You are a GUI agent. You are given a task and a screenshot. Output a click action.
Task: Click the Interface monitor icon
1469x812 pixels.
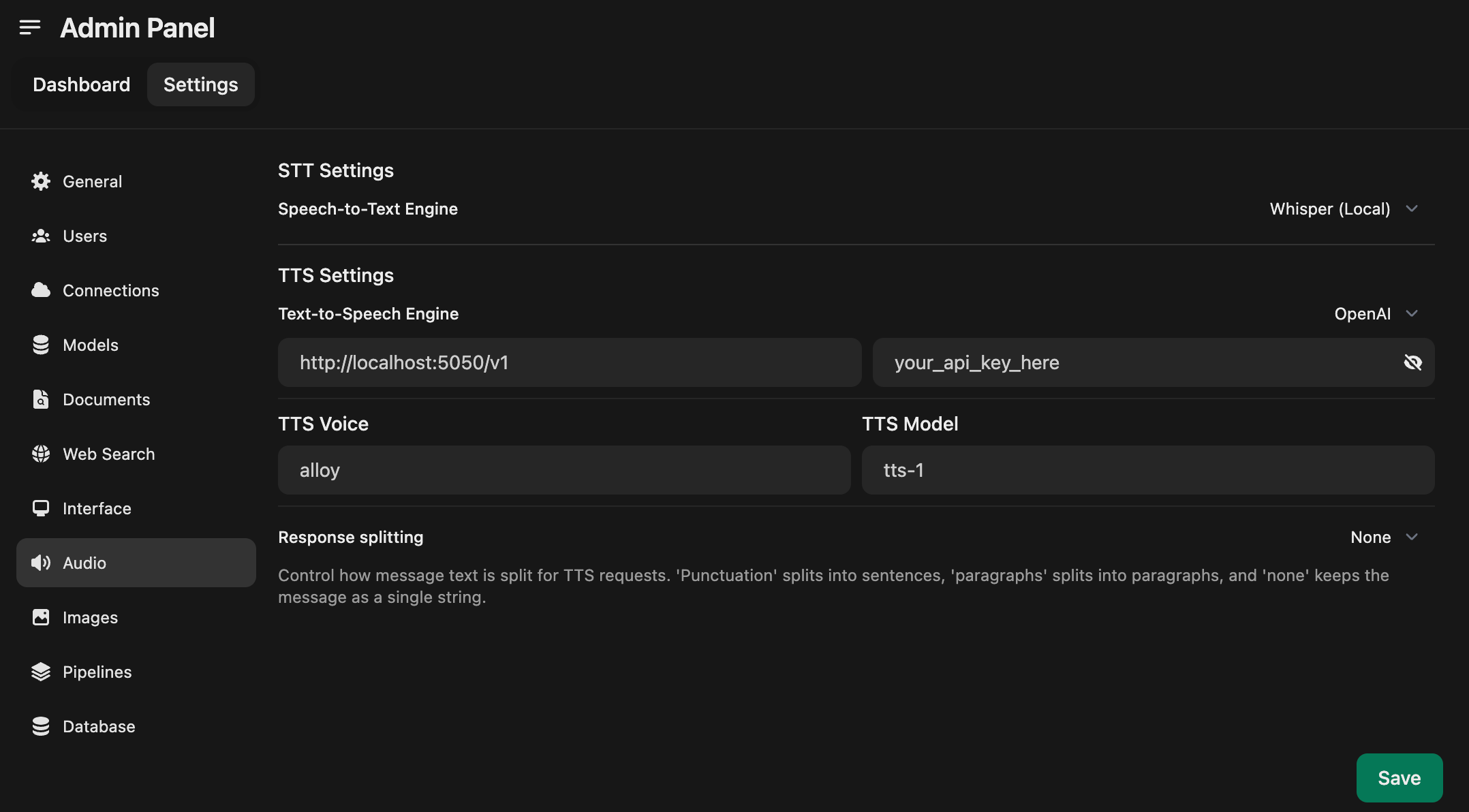[41, 508]
